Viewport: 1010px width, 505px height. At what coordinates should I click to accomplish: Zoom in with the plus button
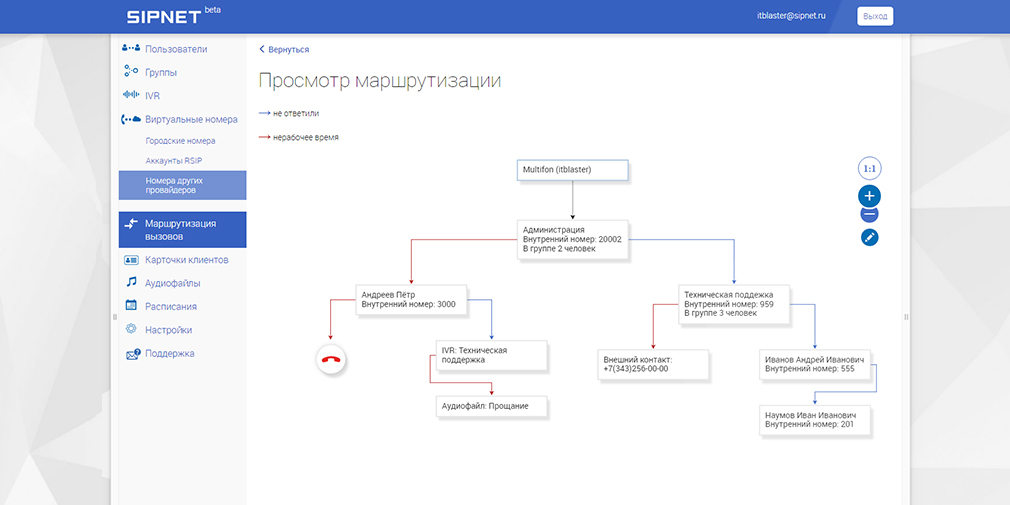tap(870, 196)
